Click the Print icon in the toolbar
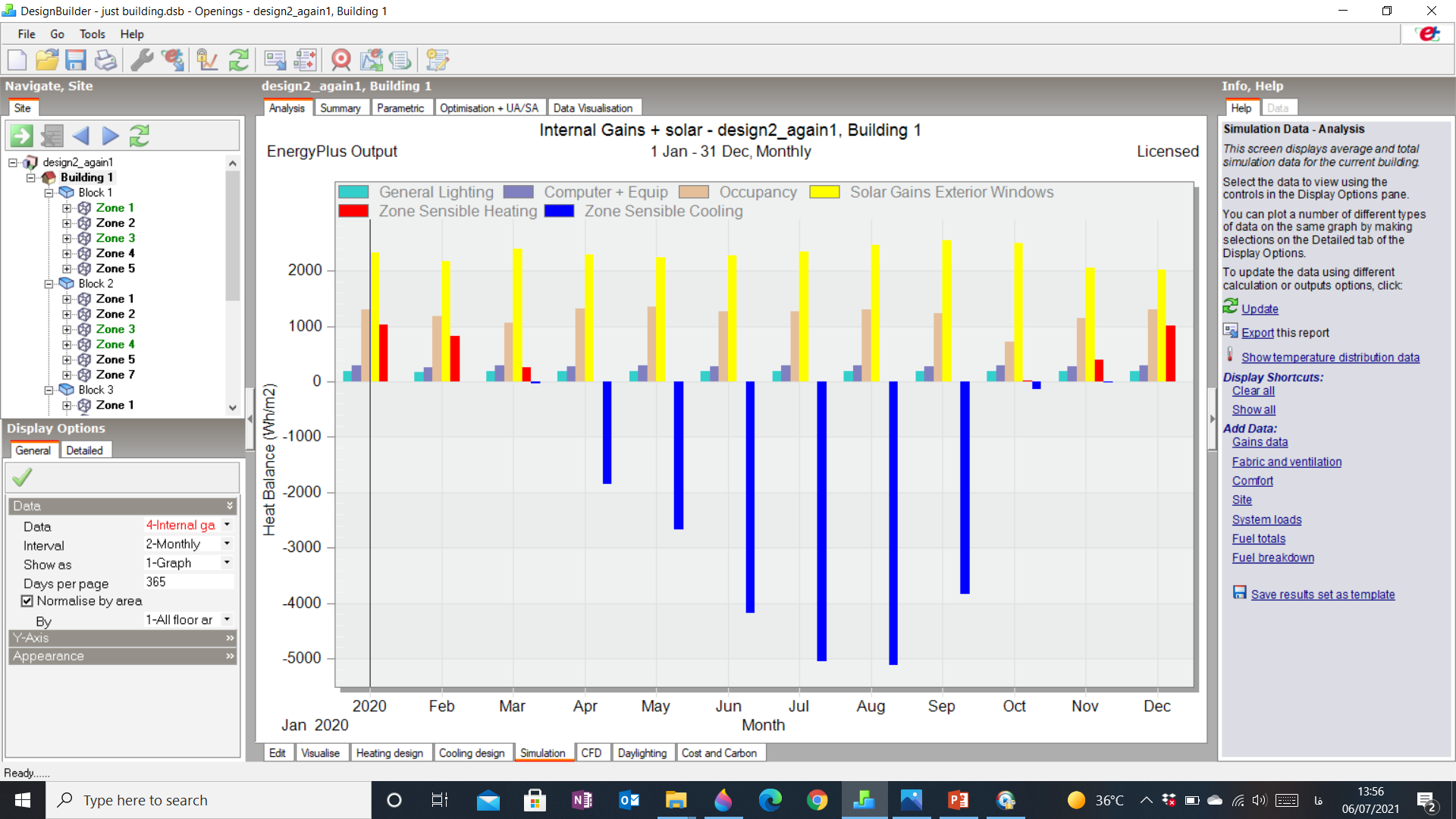The height and width of the screenshot is (819, 1456). 105,60
